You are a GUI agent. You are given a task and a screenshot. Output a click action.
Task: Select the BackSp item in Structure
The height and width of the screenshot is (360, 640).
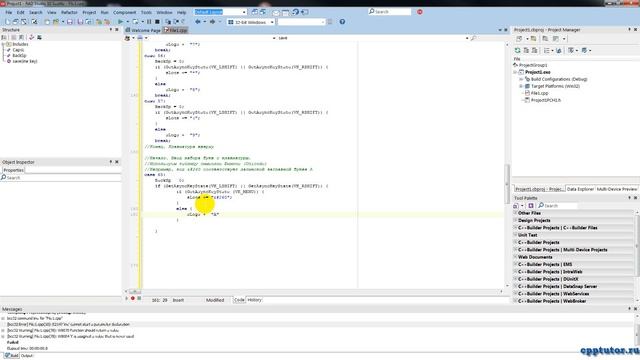click(x=19, y=56)
